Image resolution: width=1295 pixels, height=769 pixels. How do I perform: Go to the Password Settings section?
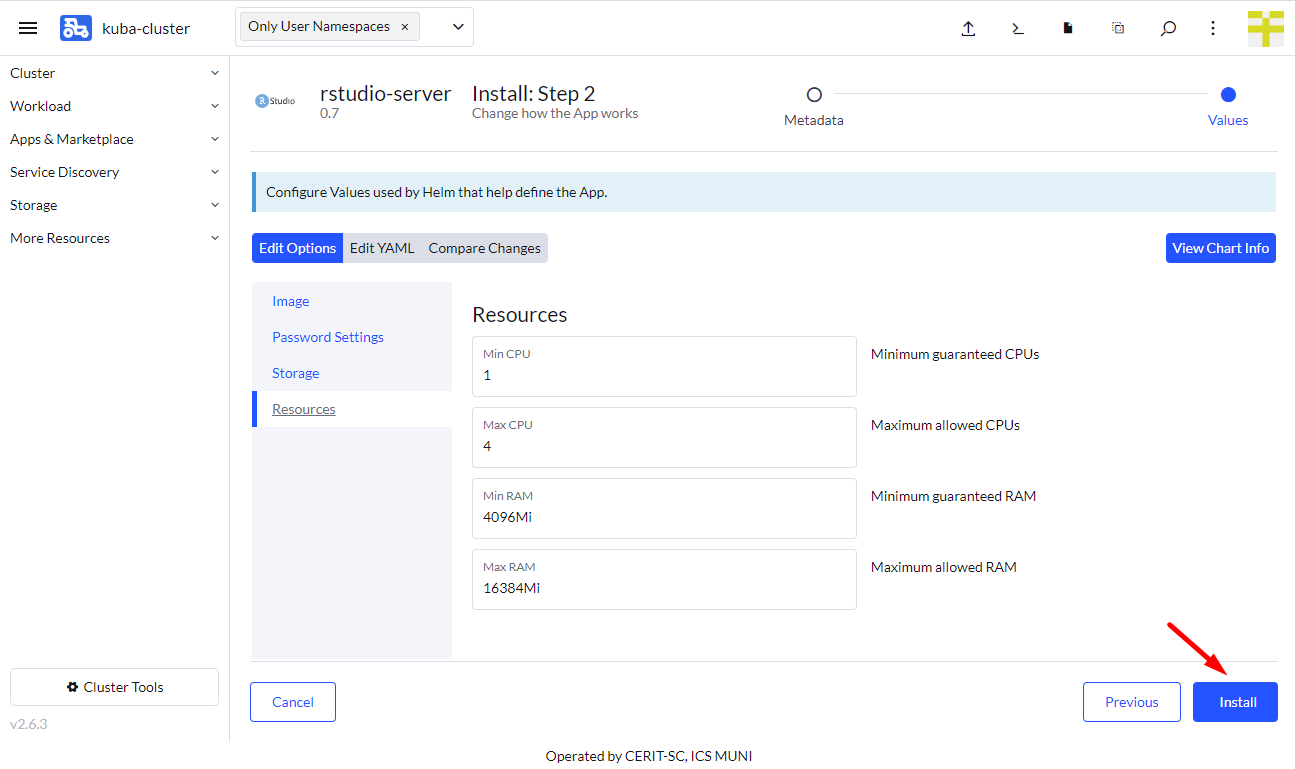coord(328,337)
